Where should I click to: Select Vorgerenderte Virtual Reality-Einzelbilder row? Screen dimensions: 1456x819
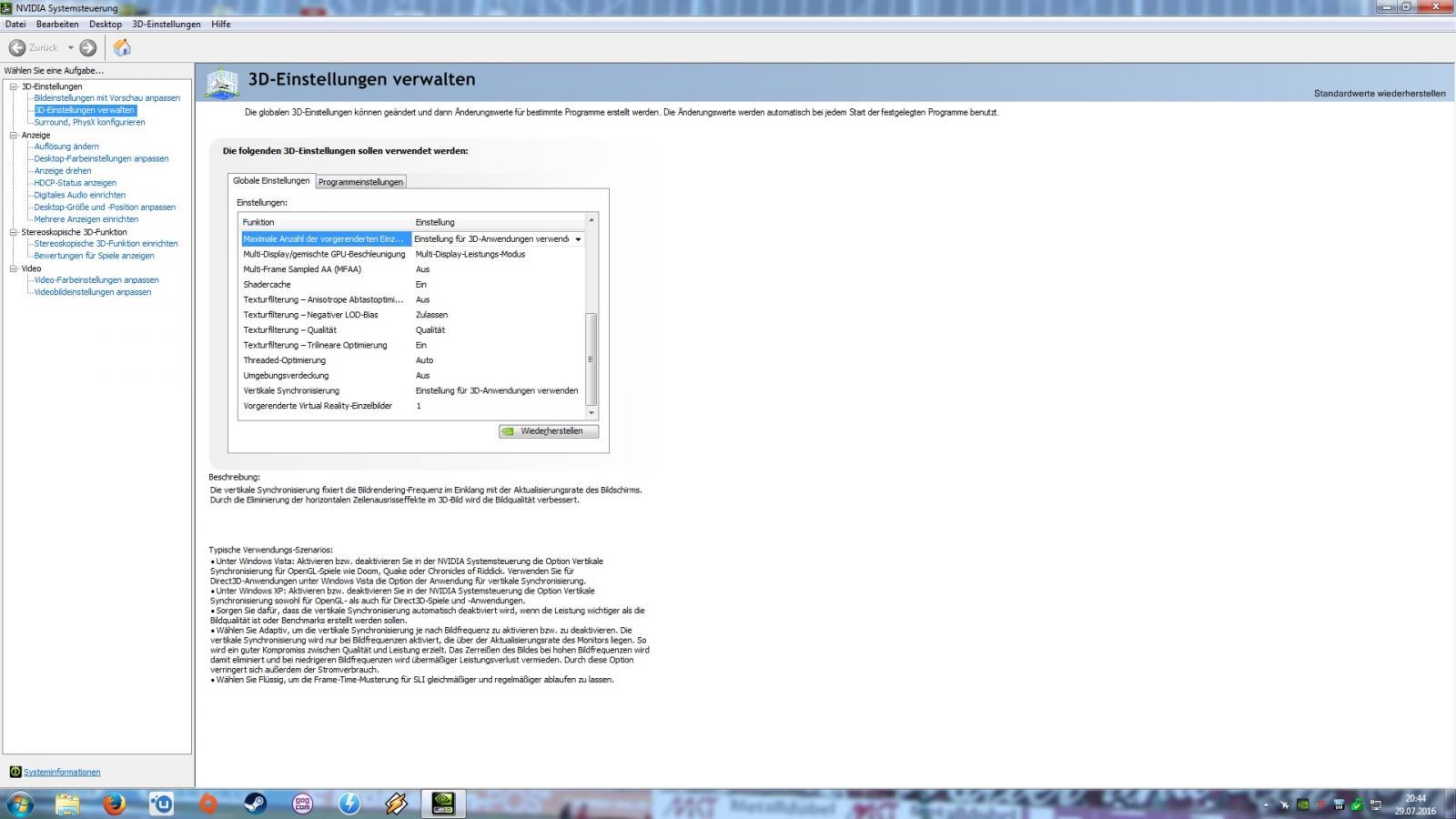point(412,406)
